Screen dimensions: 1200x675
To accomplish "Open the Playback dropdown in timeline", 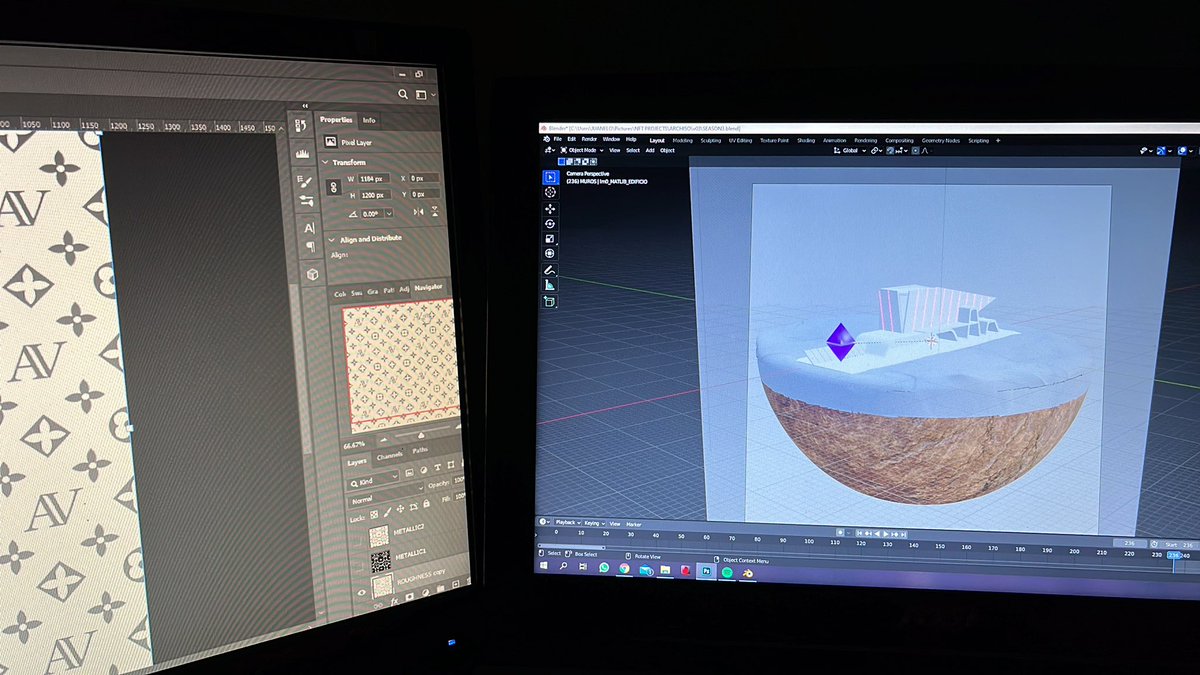I will click(568, 523).
